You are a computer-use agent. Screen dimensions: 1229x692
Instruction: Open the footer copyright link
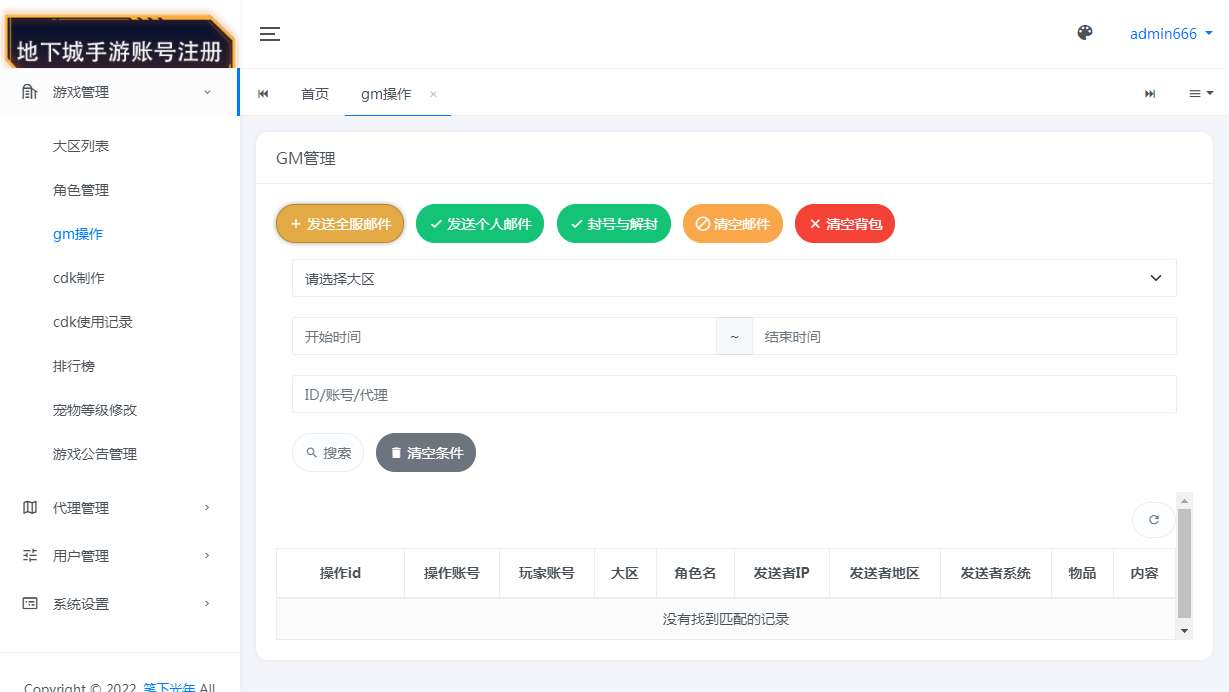(170, 687)
